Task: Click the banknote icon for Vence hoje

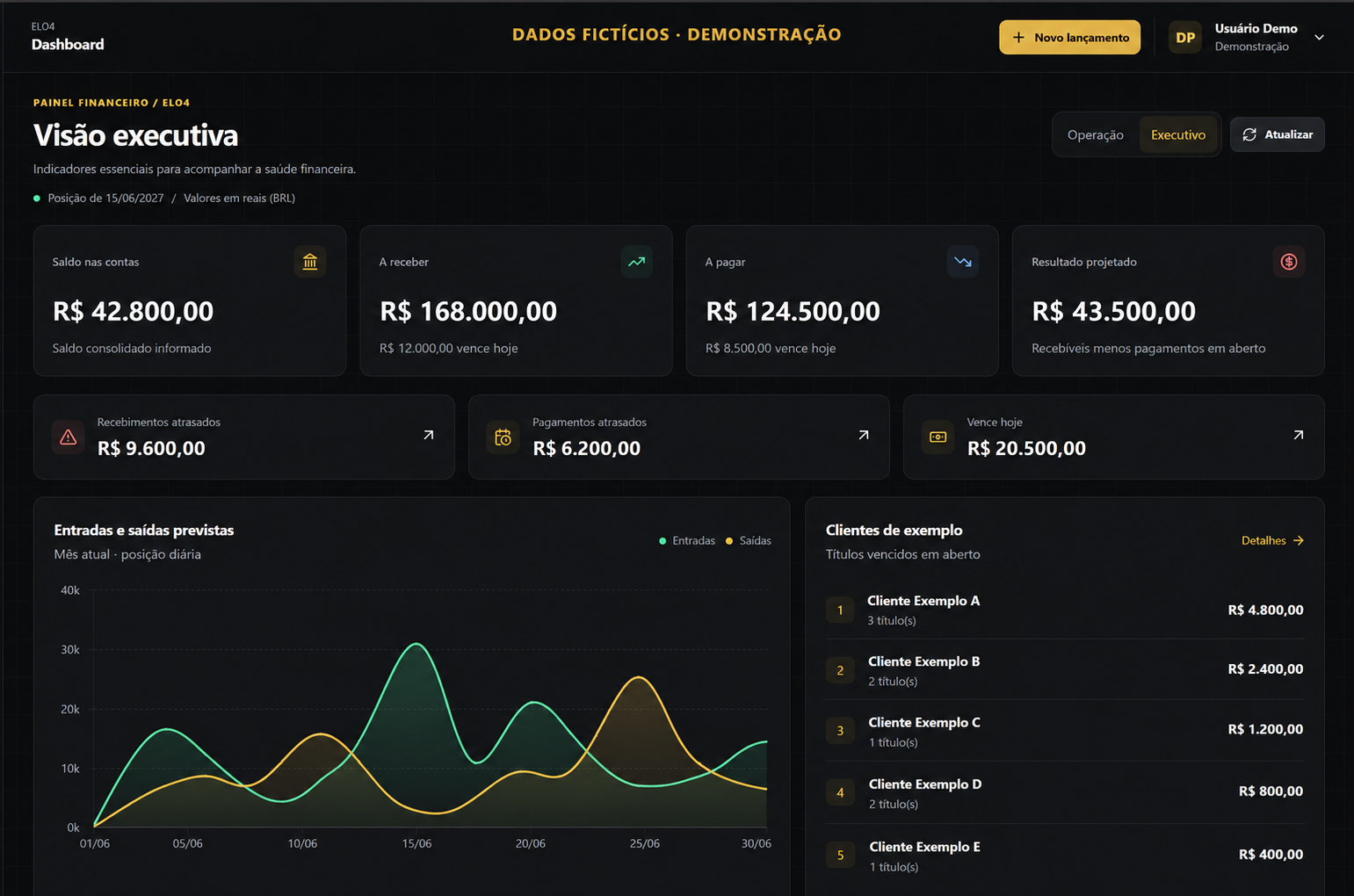Action: 938,437
